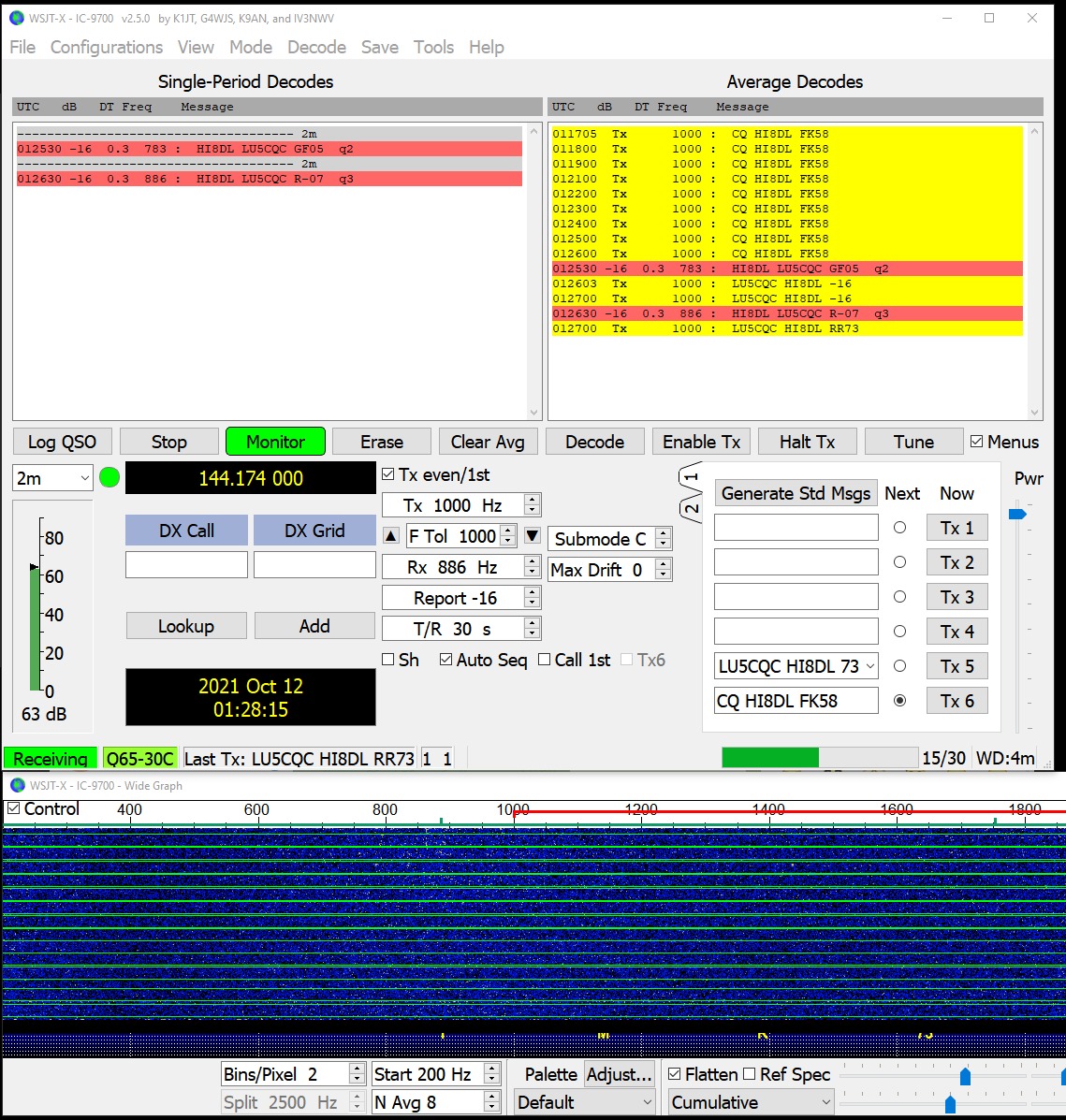1066x1120 pixels.
Task: Disable the Auto Seq checkbox
Action: (446, 661)
